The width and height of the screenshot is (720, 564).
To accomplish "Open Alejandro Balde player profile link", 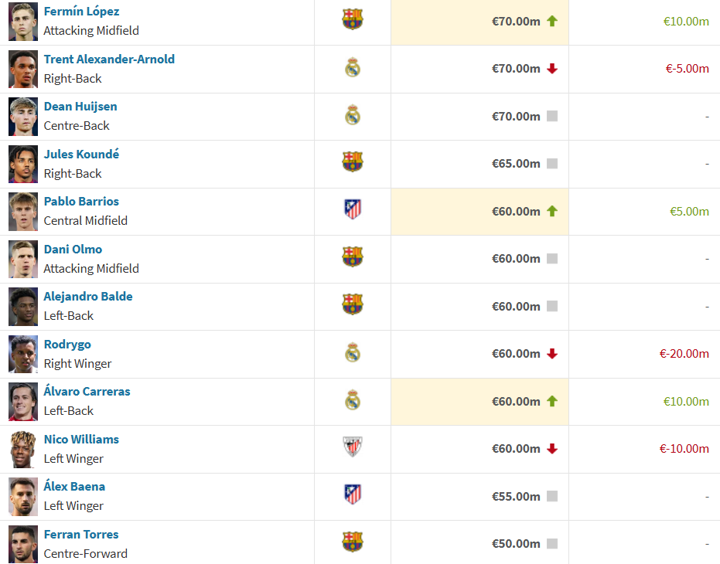I will point(88,296).
